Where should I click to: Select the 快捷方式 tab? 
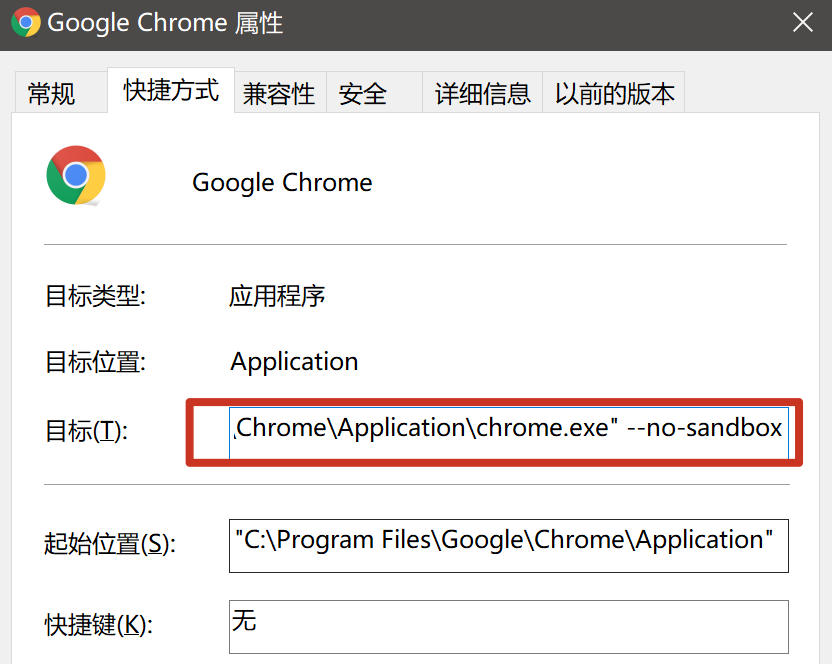171,90
